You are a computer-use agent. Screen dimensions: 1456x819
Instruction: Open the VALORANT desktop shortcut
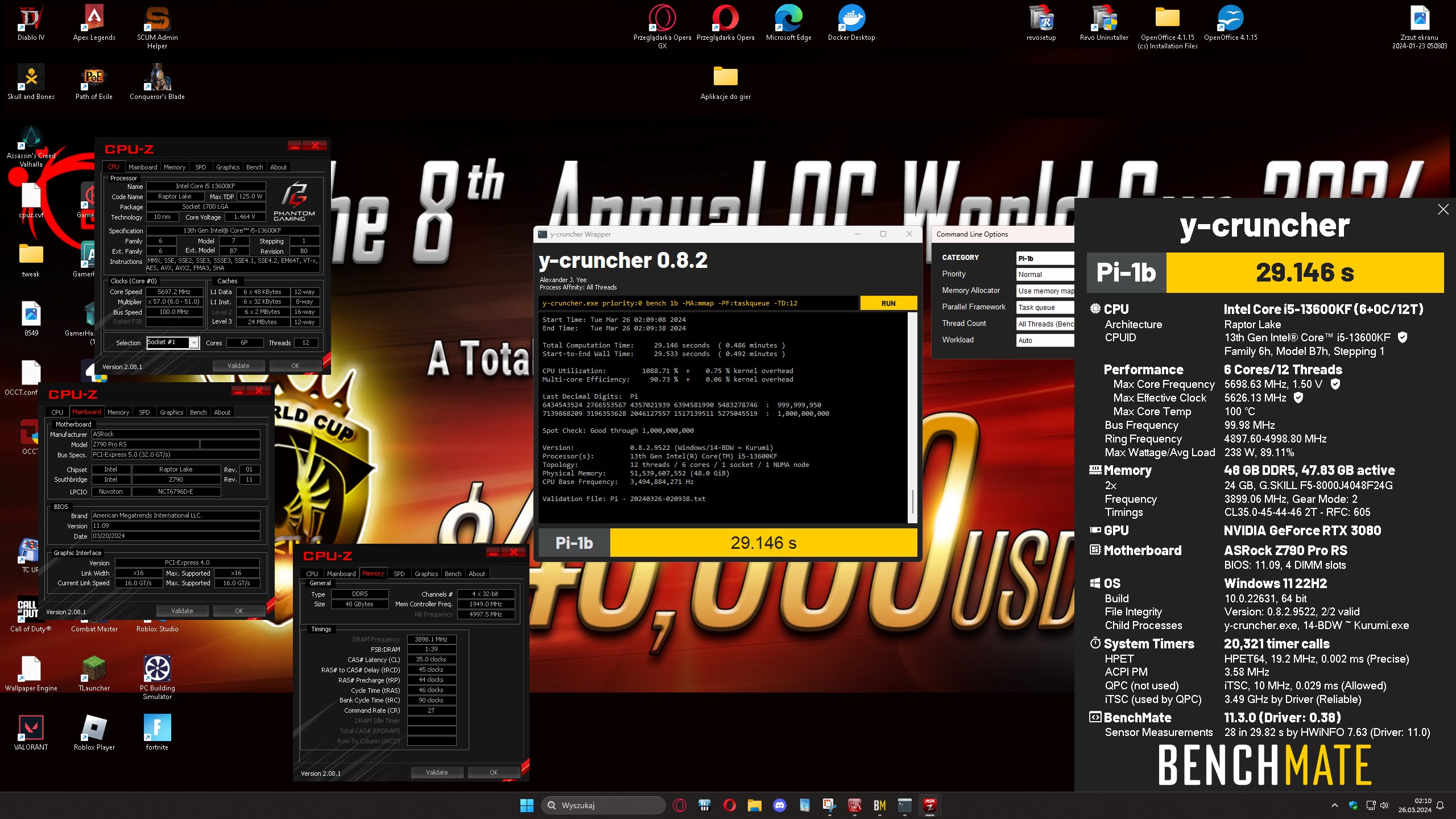click(31, 733)
